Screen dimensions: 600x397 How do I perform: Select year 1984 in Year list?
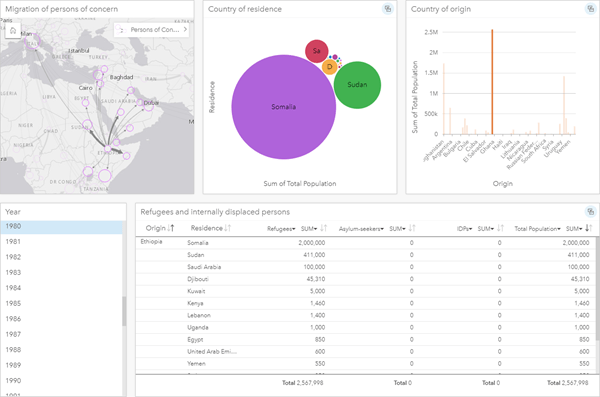point(62,288)
